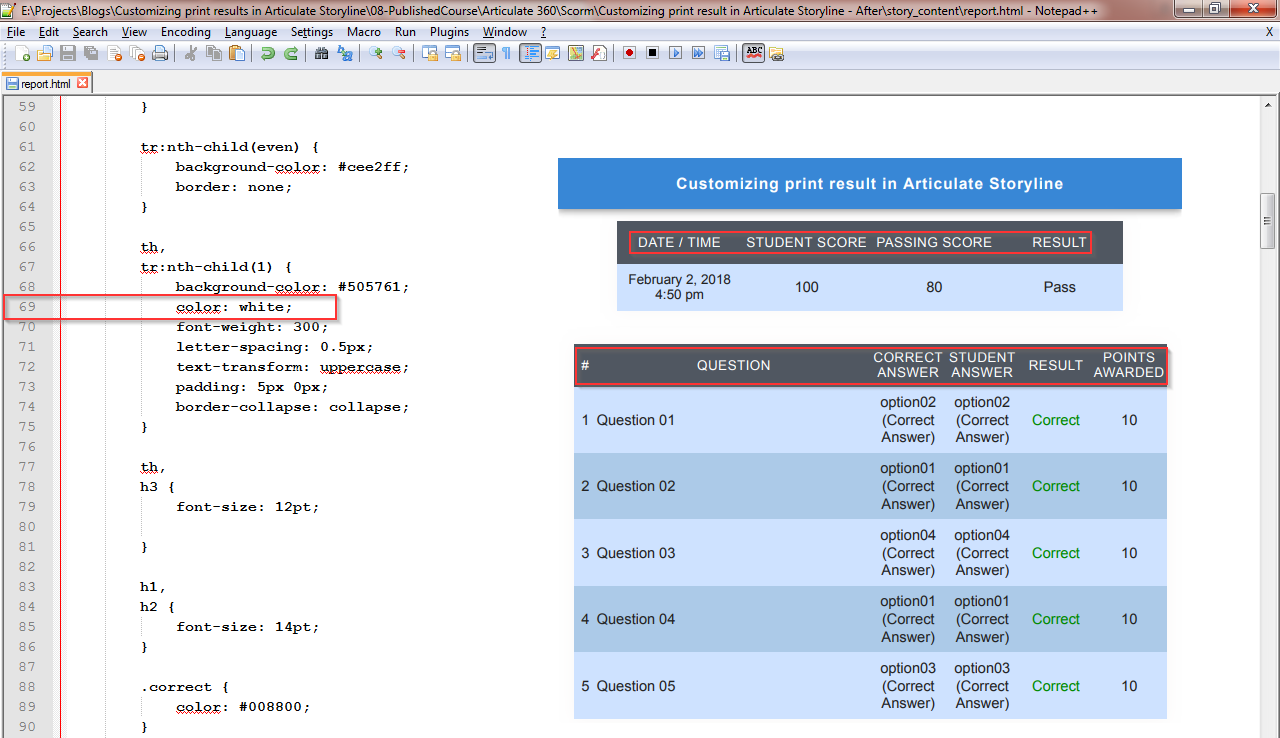Open Find with the binoculars icon
Image resolution: width=1280 pixels, height=738 pixels.
pos(321,53)
